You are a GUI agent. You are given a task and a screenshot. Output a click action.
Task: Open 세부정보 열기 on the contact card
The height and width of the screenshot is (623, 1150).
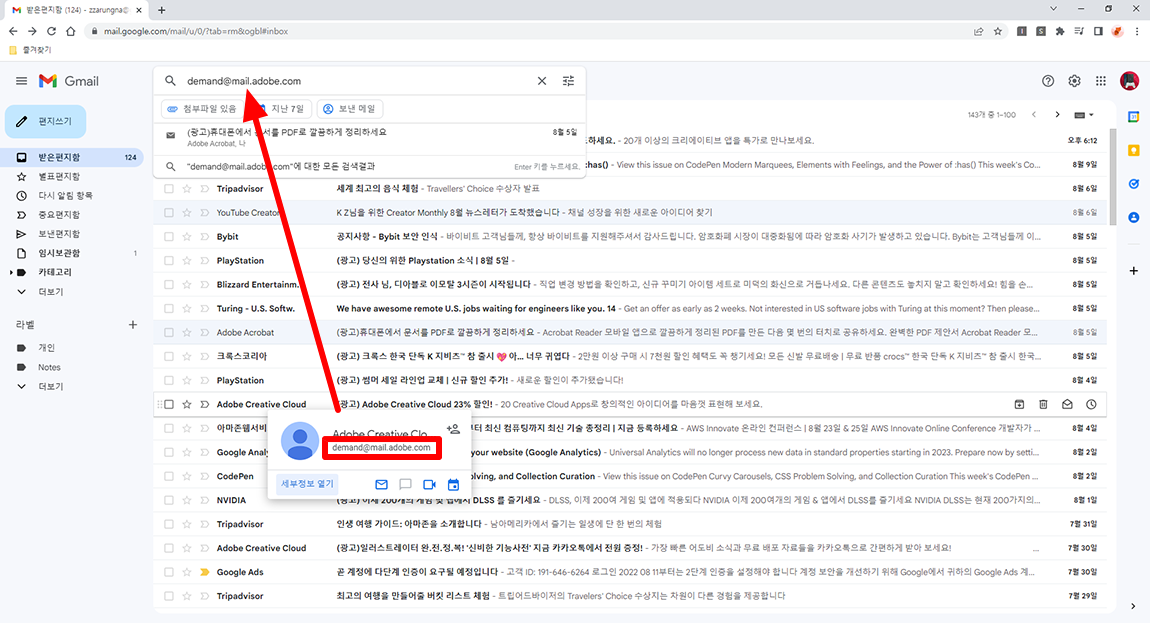tap(307, 484)
